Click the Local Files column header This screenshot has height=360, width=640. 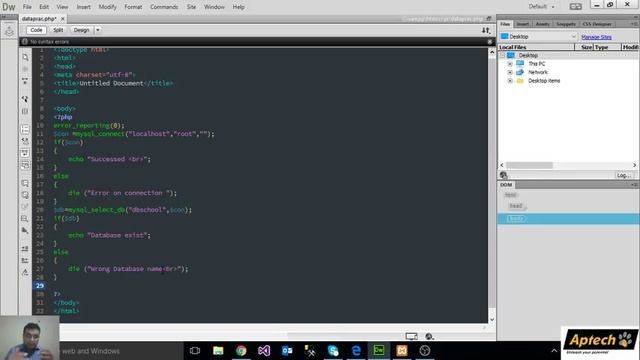click(536, 47)
